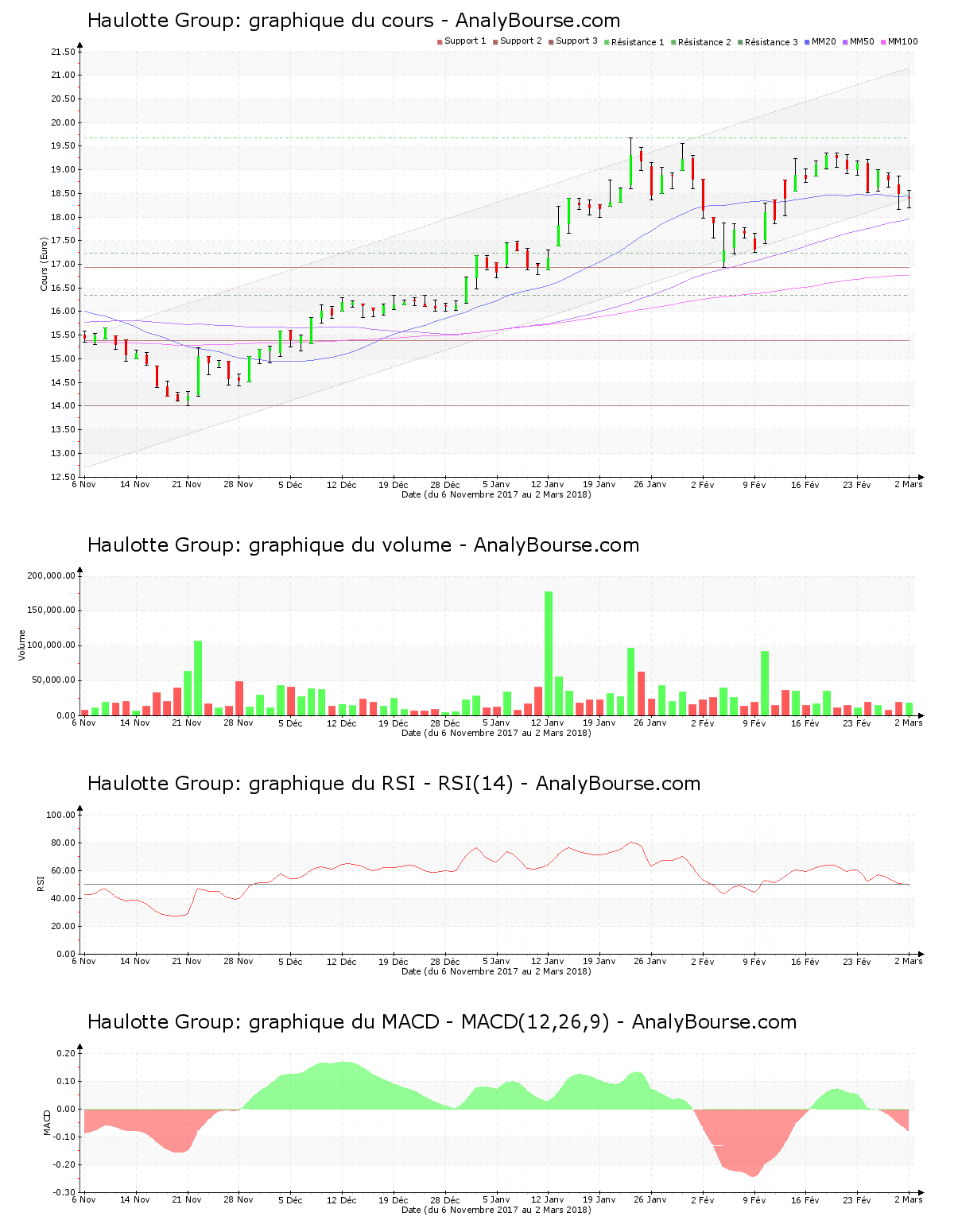Click the Résistance 1 green legend swatch
The height and width of the screenshot is (1232, 954).
coord(607,41)
